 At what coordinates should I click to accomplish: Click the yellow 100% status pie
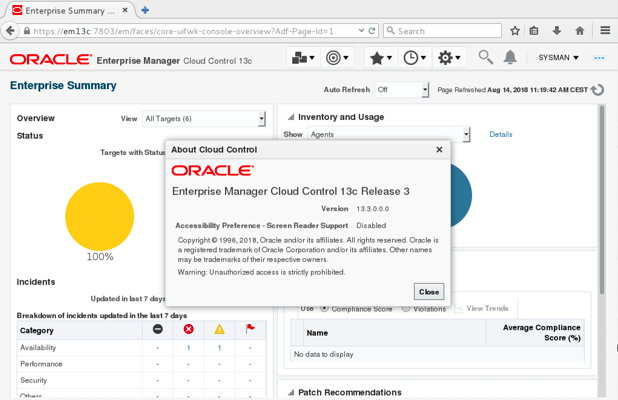click(100, 216)
